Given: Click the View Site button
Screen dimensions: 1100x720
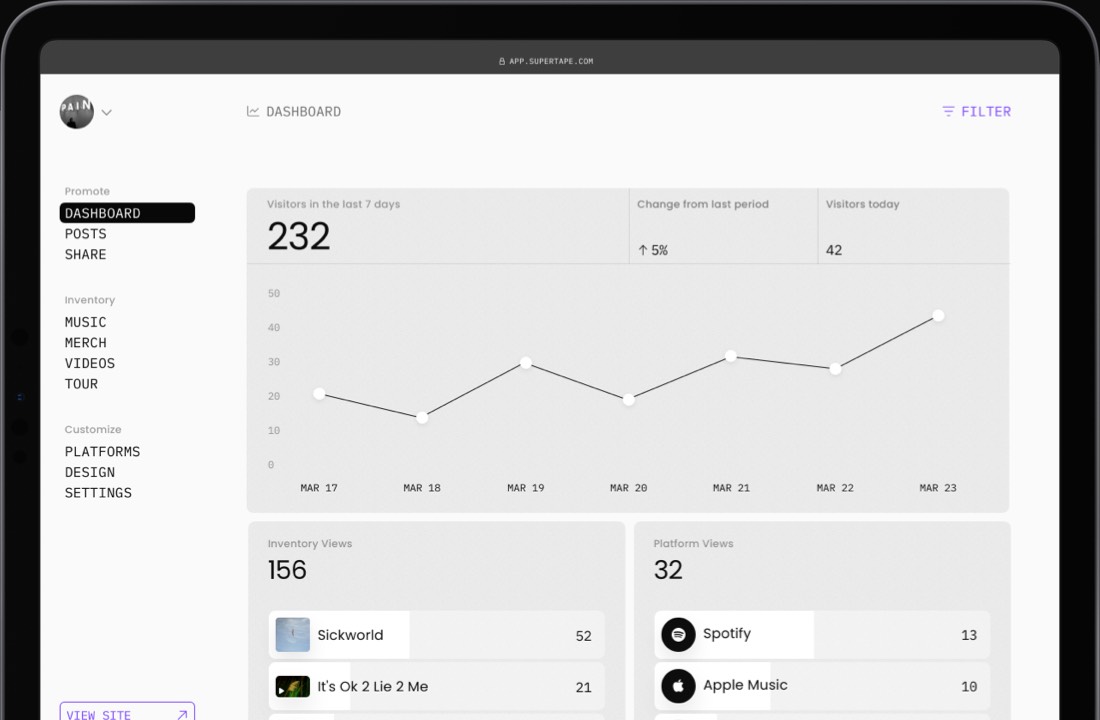Looking at the screenshot, I should [x=127, y=712].
